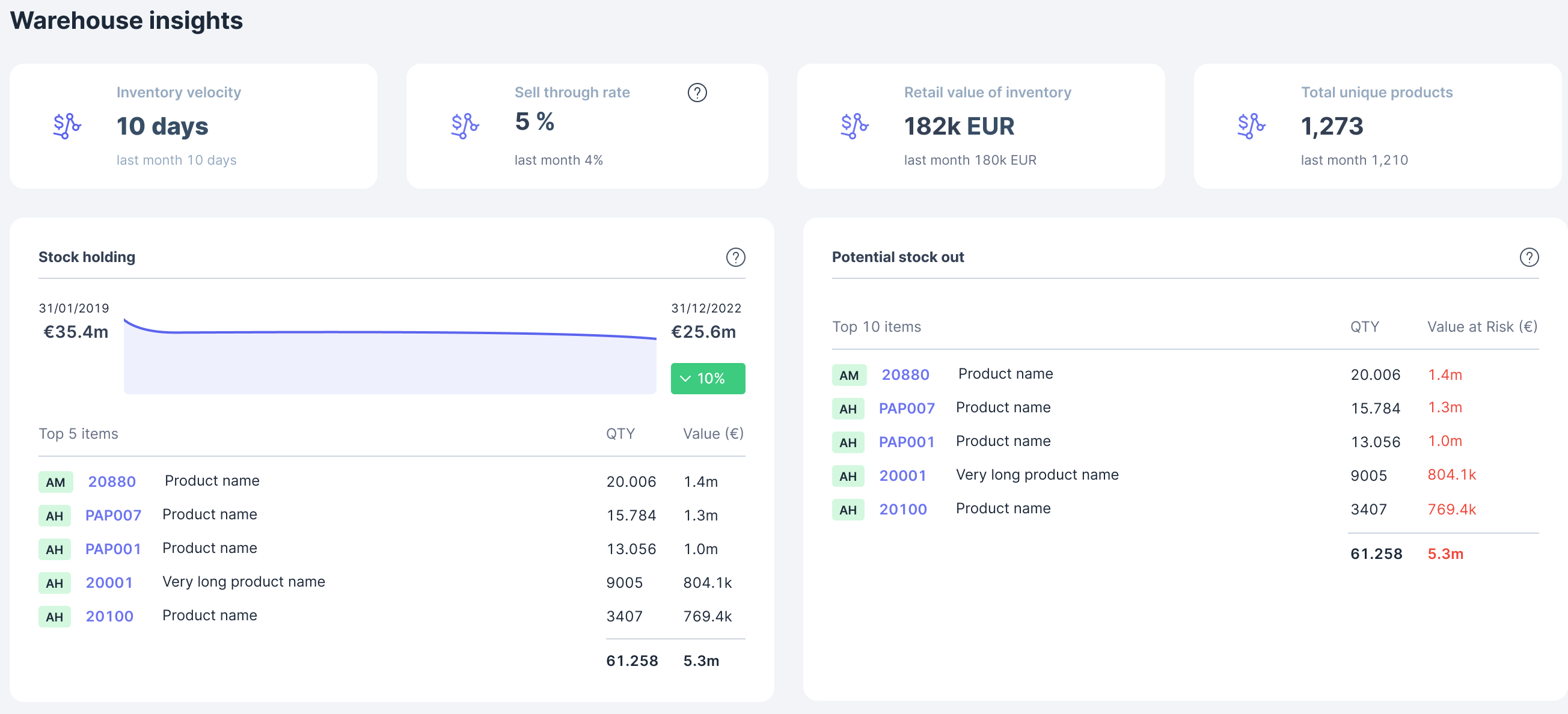Click the Inventory velocity card icon
The image size is (1568, 714).
pyautogui.click(x=67, y=126)
